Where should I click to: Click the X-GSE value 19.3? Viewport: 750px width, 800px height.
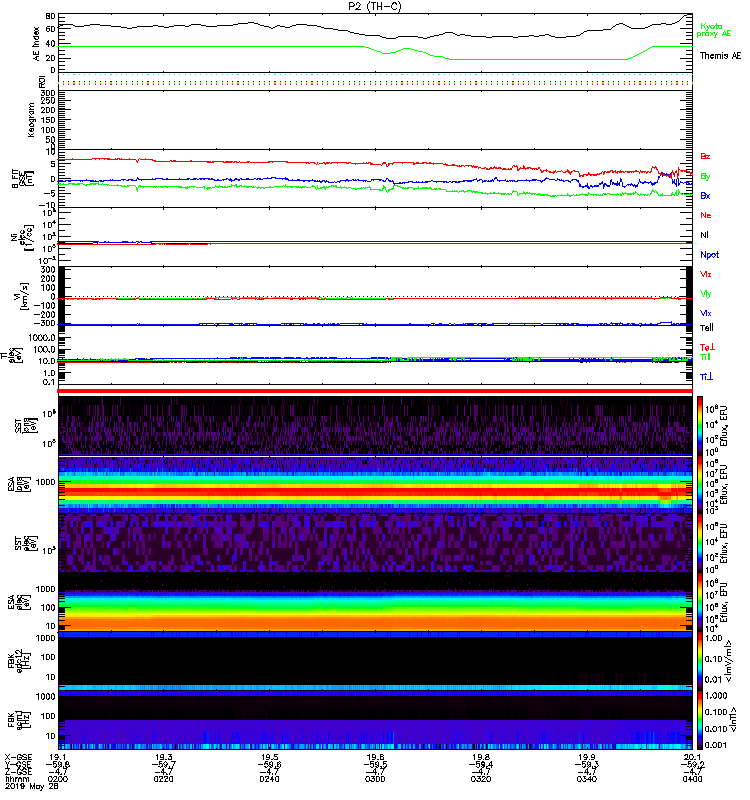click(x=163, y=758)
